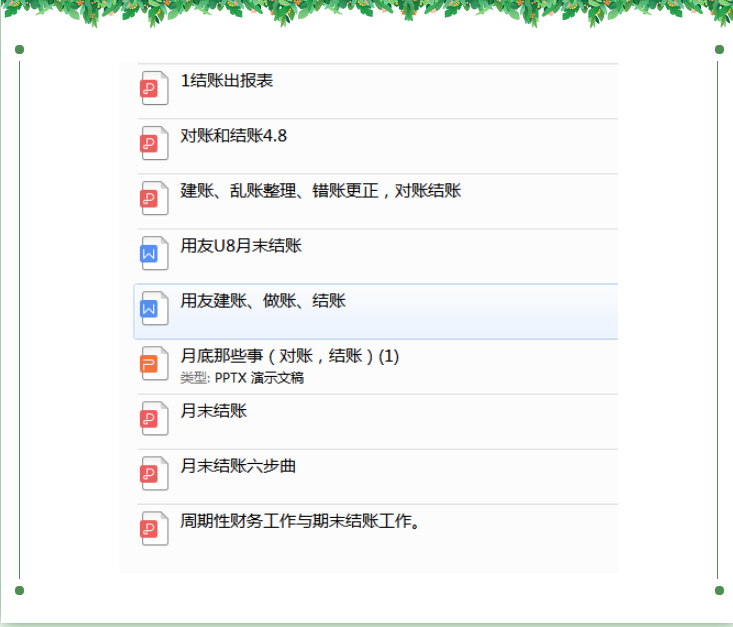Select the file named 1结账出报表

tap(227, 80)
